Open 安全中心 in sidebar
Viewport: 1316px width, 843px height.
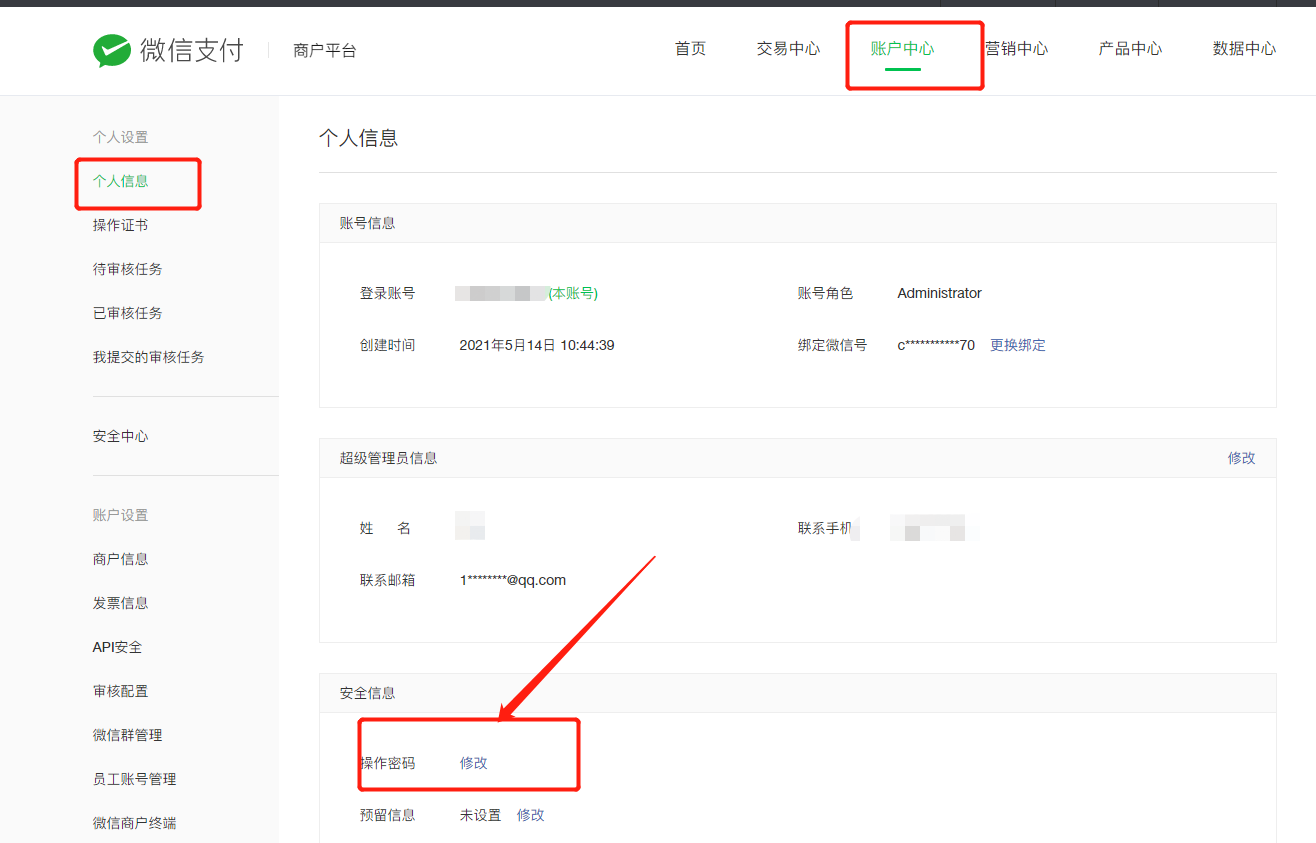click(x=121, y=436)
